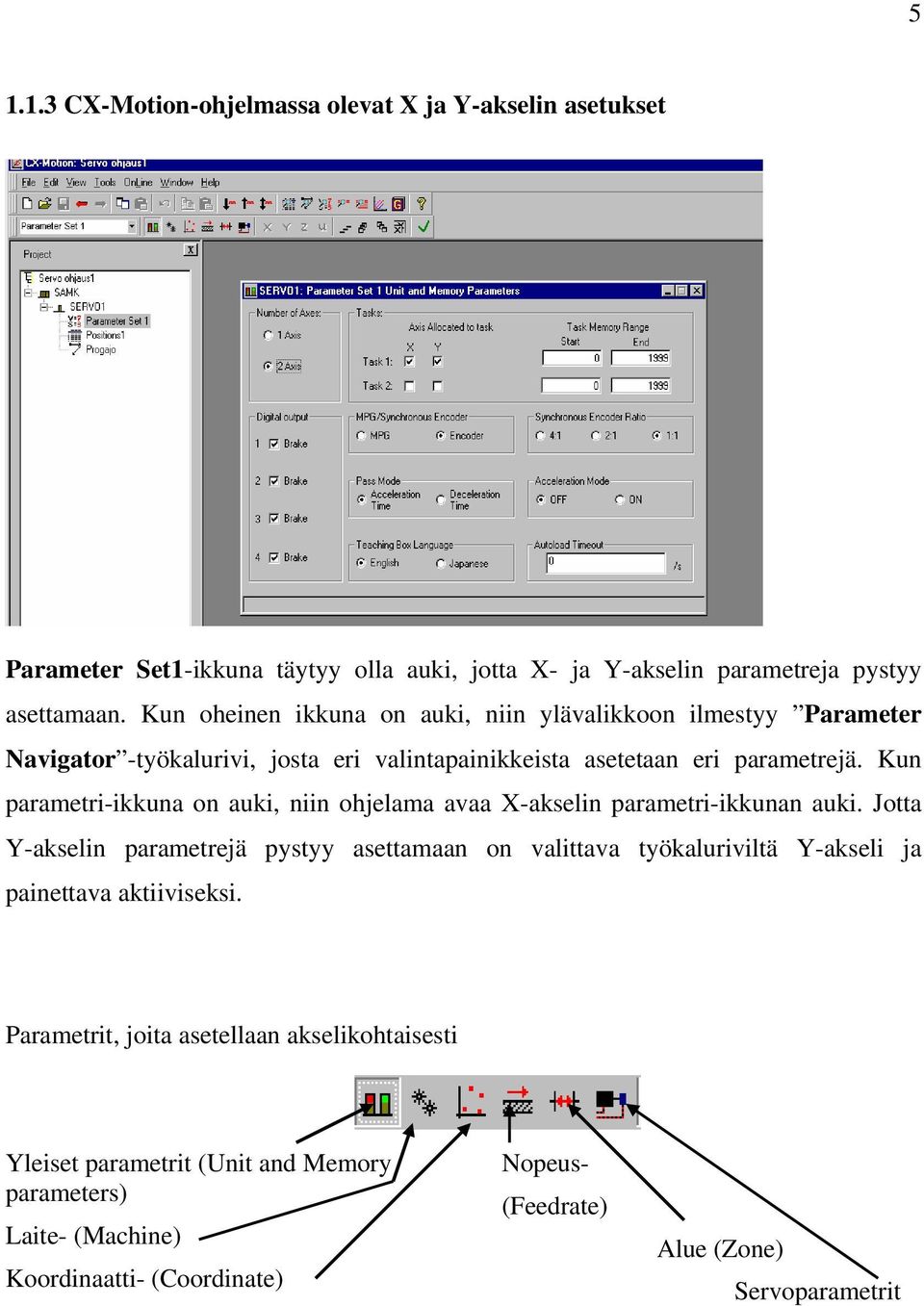Open the View menu
Image resolution: width=924 pixels, height=1306 pixels.
pyautogui.click(x=76, y=182)
